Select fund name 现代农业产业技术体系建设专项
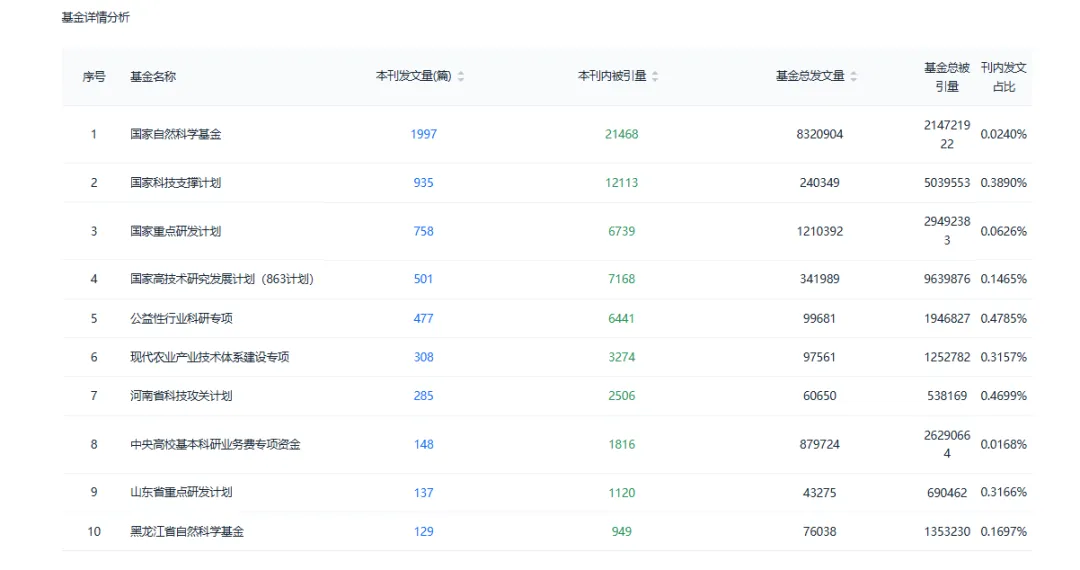The width and height of the screenshot is (1080, 570). pos(209,357)
